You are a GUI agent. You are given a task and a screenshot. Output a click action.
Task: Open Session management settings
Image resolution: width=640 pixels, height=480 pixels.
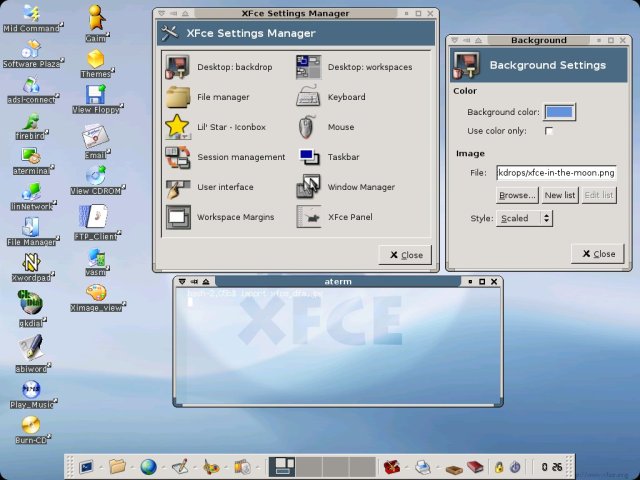(x=179, y=157)
